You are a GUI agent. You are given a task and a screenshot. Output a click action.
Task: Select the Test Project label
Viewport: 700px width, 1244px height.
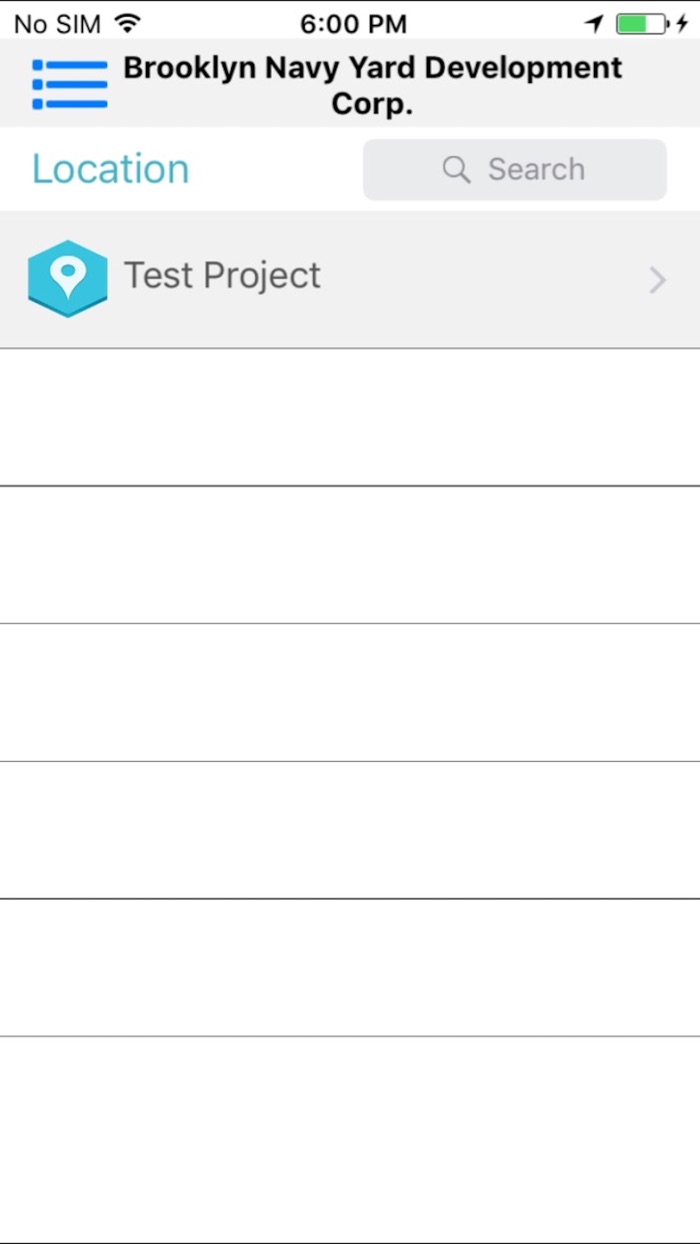click(x=222, y=276)
